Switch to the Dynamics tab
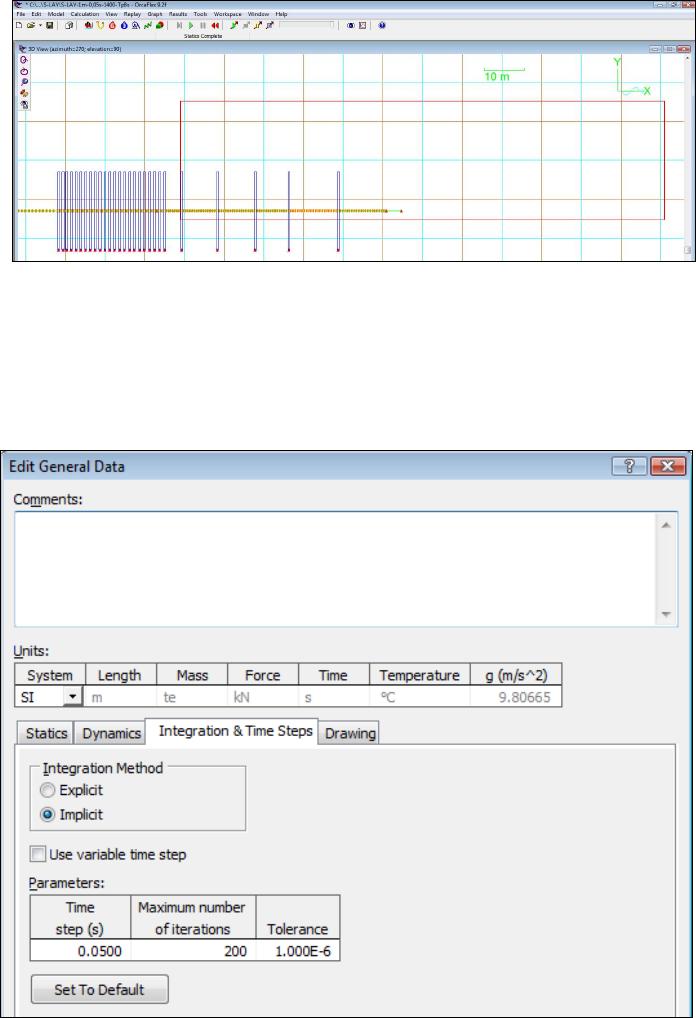Image resolution: width=696 pixels, height=1018 pixels. tap(109, 734)
